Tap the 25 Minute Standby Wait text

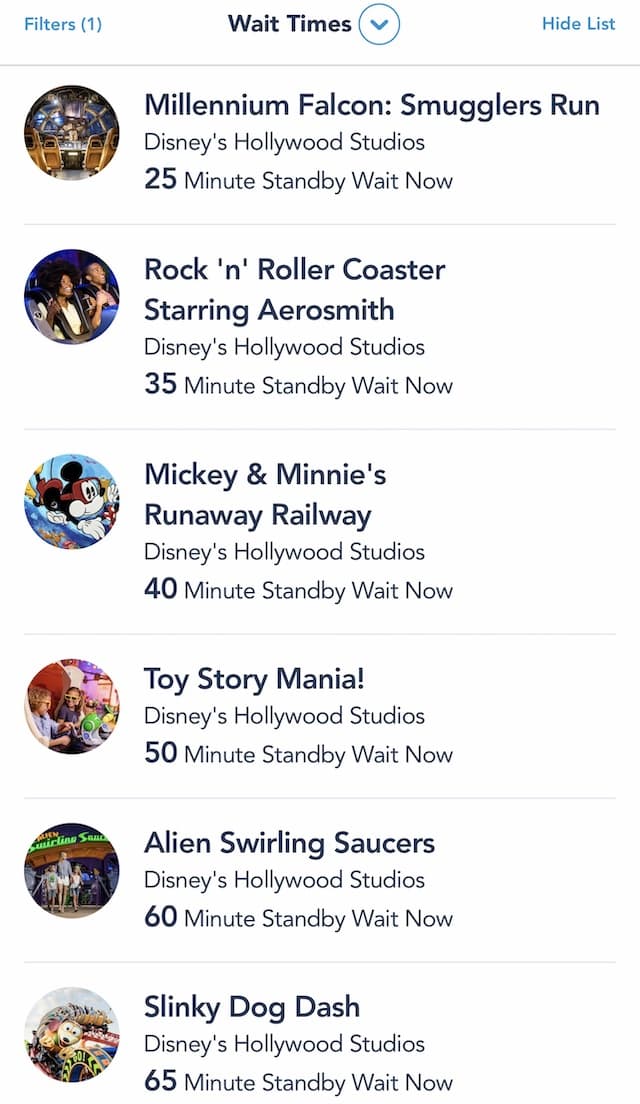coord(299,180)
